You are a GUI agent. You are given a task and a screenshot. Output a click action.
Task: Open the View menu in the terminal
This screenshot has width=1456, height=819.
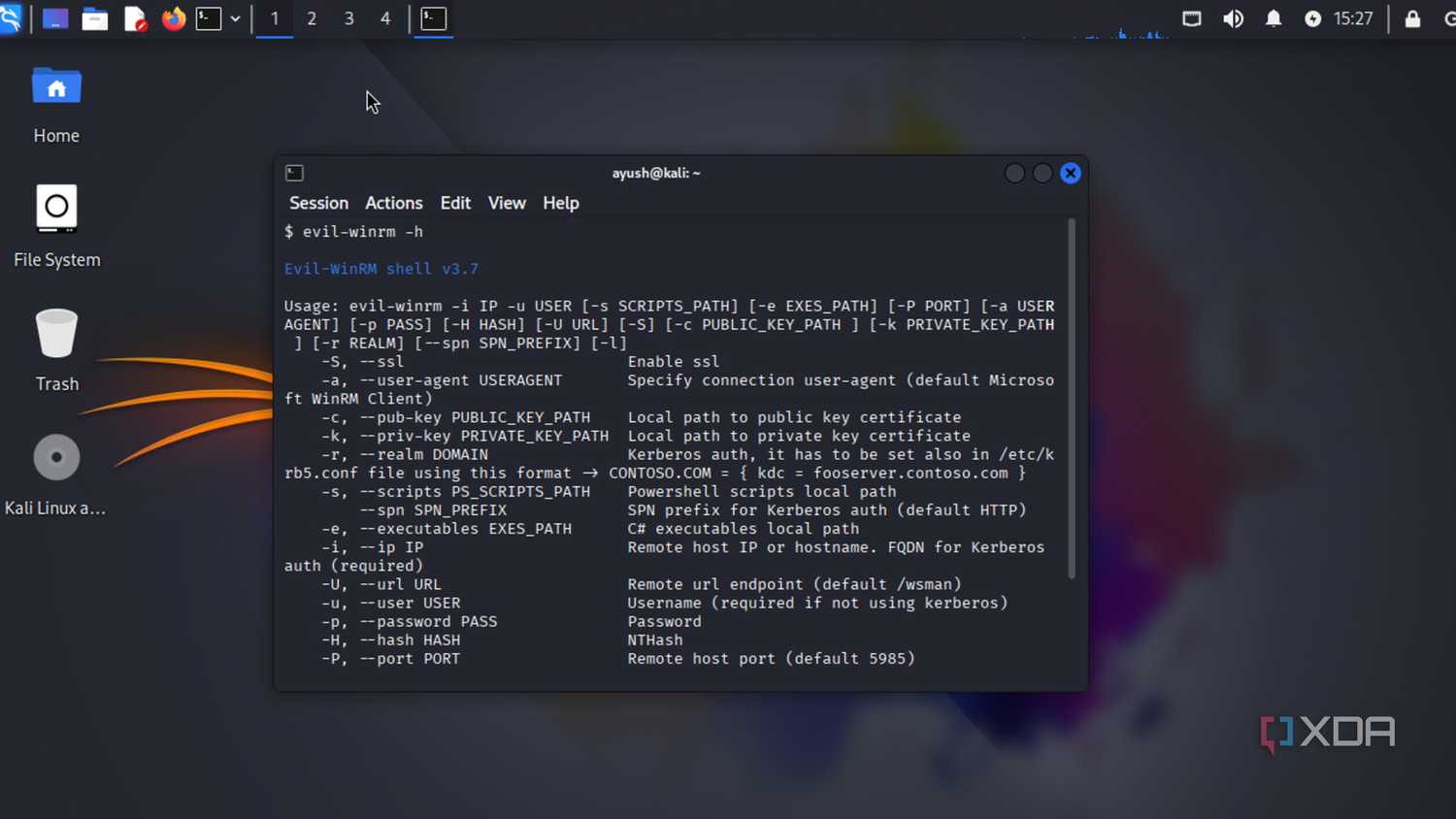tap(507, 203)
